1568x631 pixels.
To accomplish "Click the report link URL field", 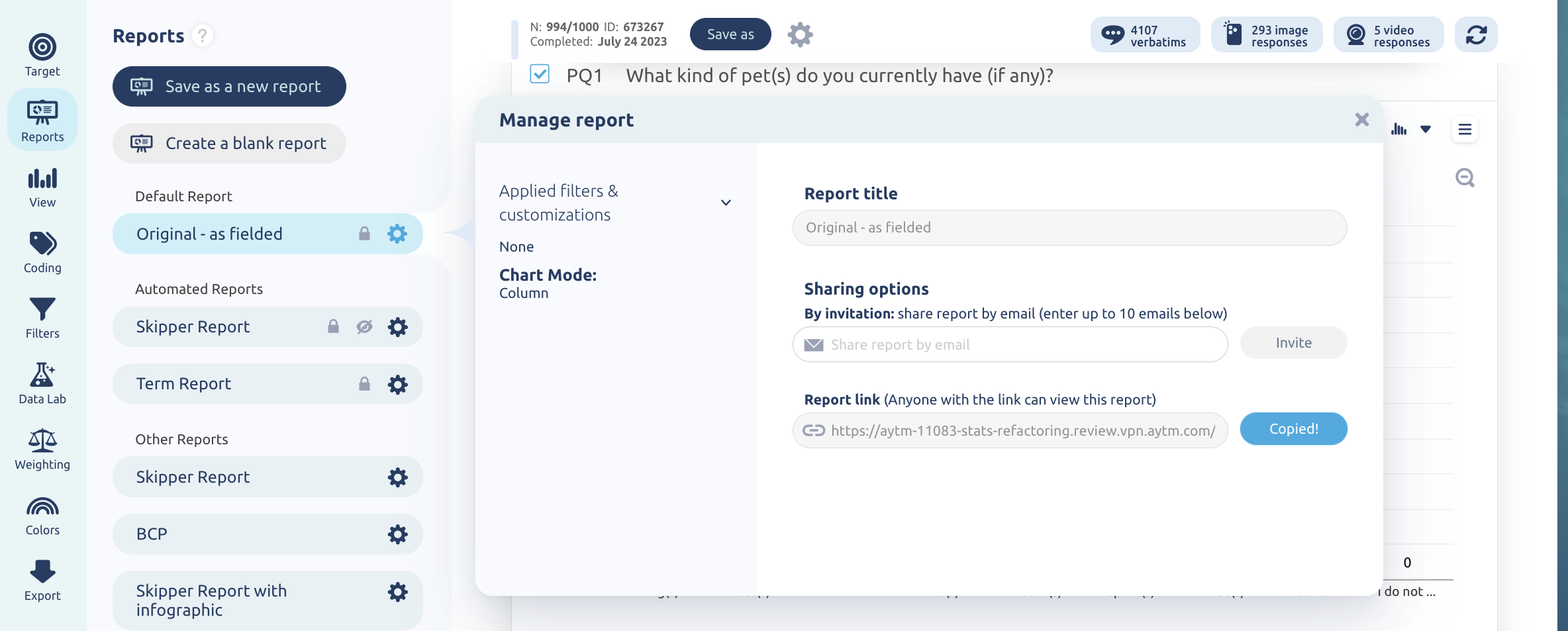I will [1010, 430].
